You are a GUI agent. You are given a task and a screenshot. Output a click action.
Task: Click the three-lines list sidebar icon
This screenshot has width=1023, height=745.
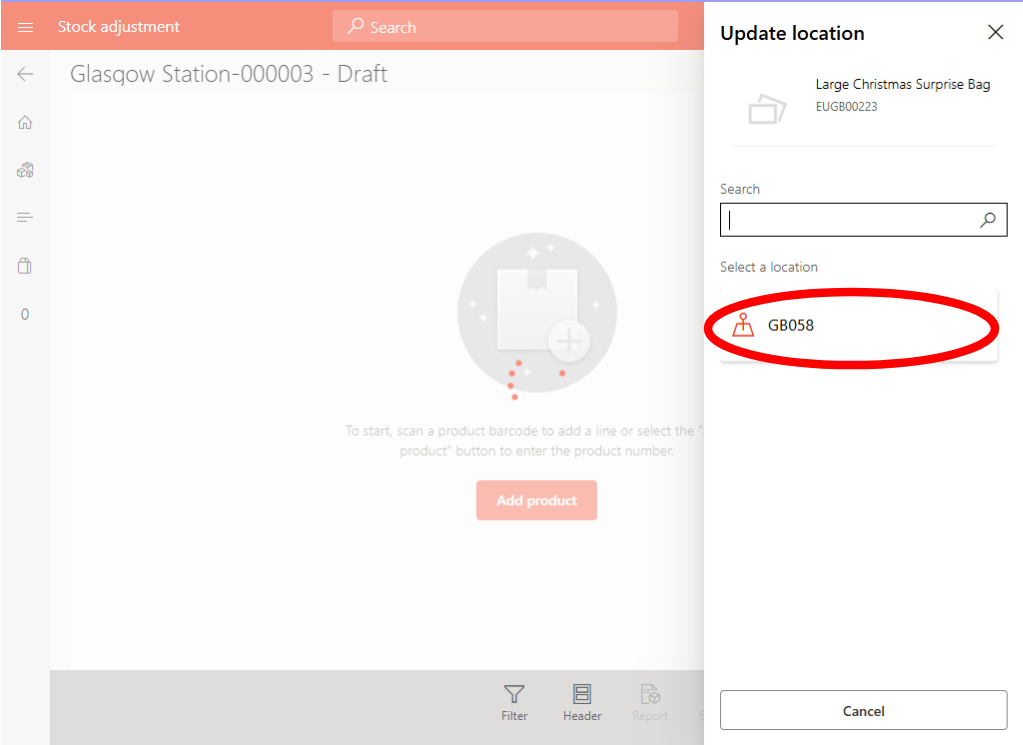25,217
